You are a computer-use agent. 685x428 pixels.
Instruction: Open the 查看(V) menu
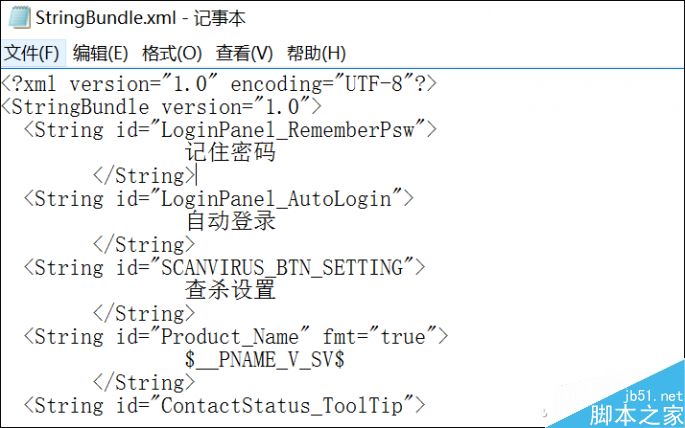pyautogui.click(x=244, y=53)
